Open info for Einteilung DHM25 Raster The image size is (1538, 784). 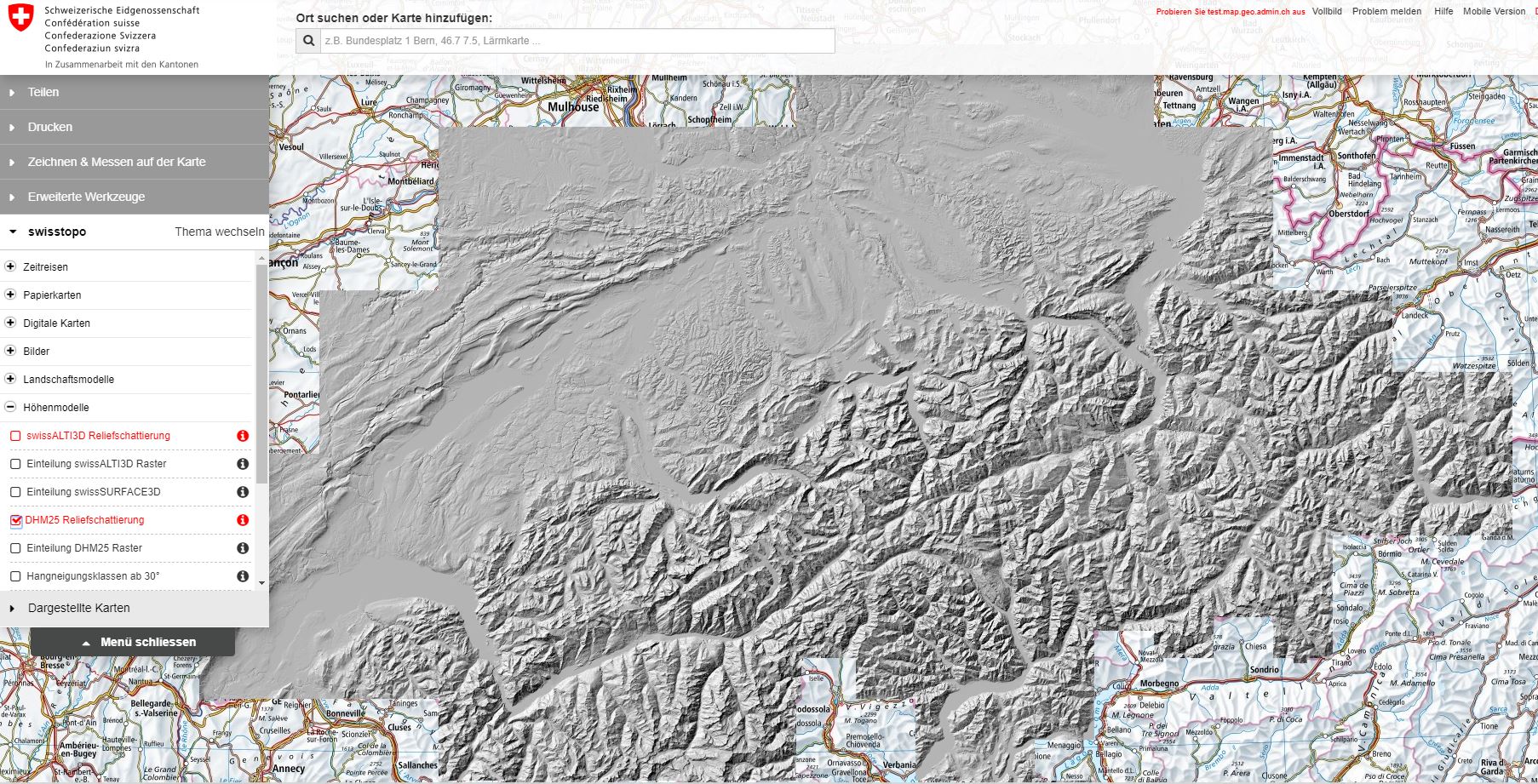point(243,548)
